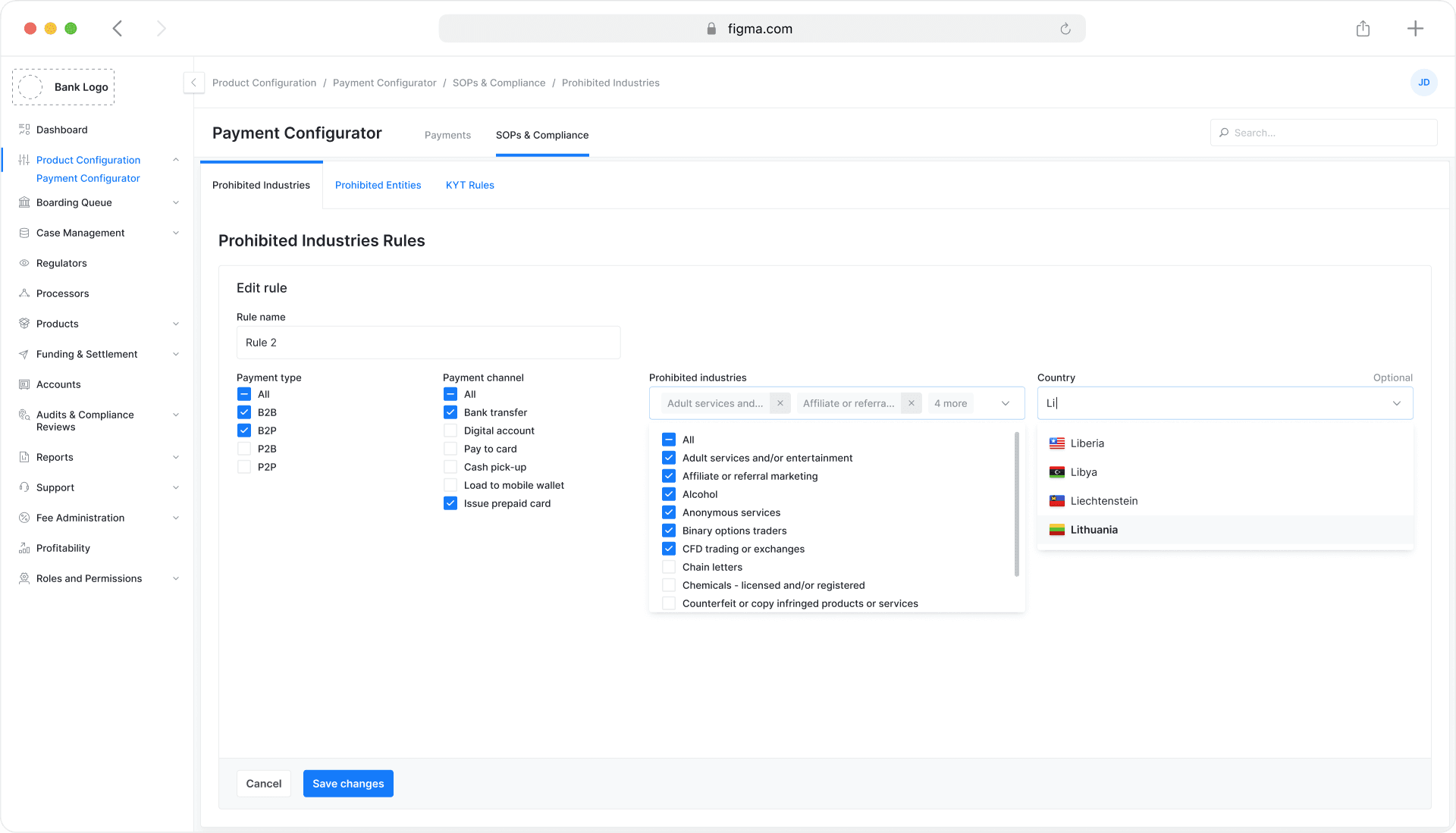Uncheck Issue prepaid card channel
Viewport: 1456px width, 833px height.
[450, 503]
